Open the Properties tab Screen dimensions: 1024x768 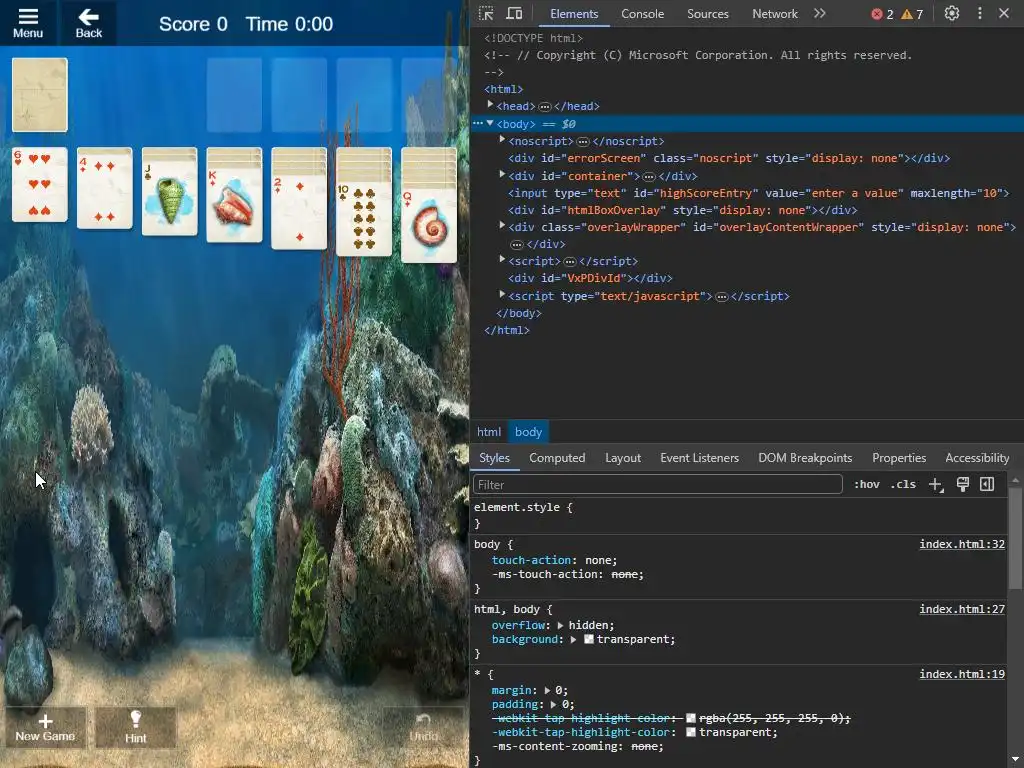tap(899, 458)
